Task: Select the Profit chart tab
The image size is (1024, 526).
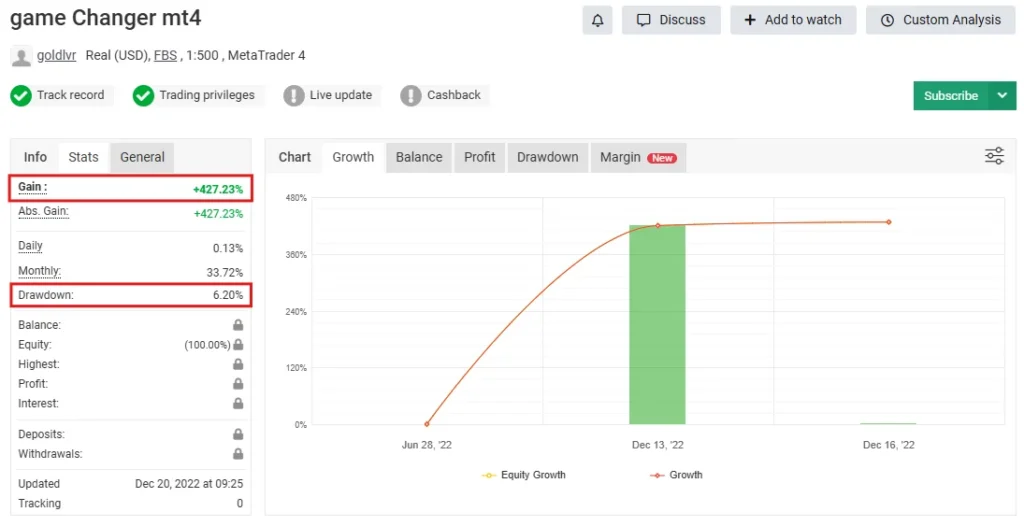Action: (x=479, y=157)
